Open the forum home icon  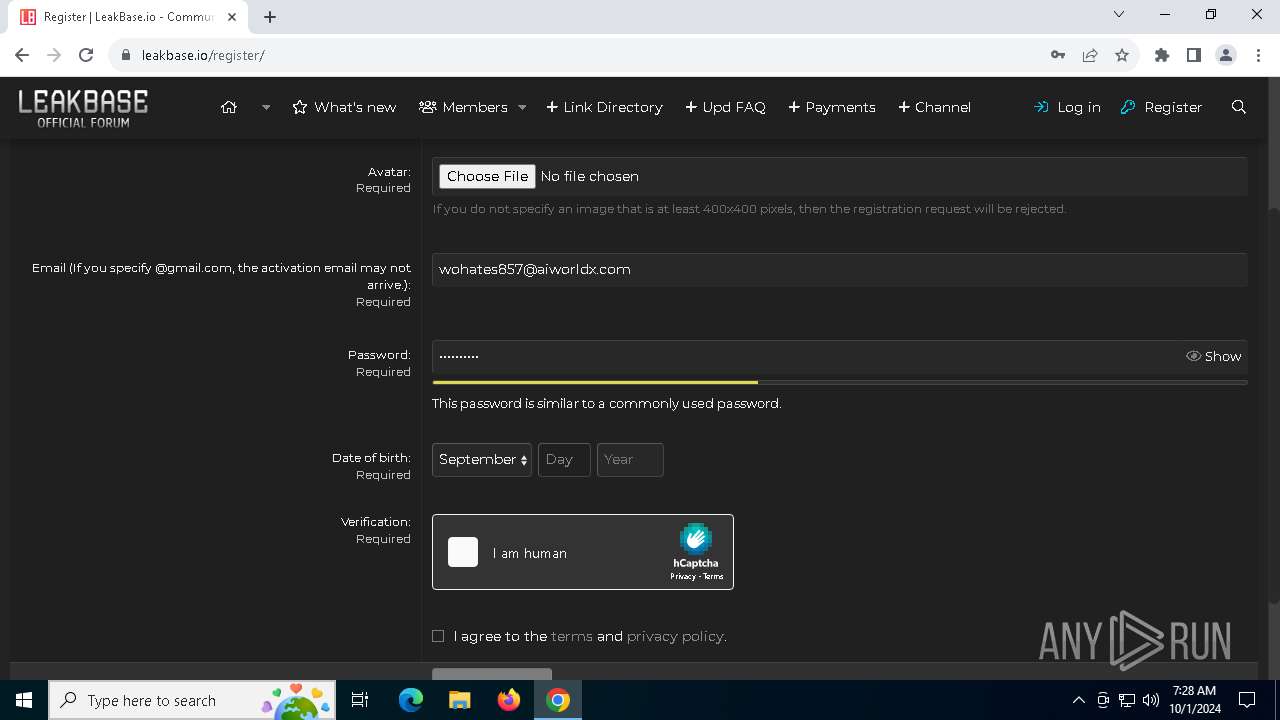[229, 107]
